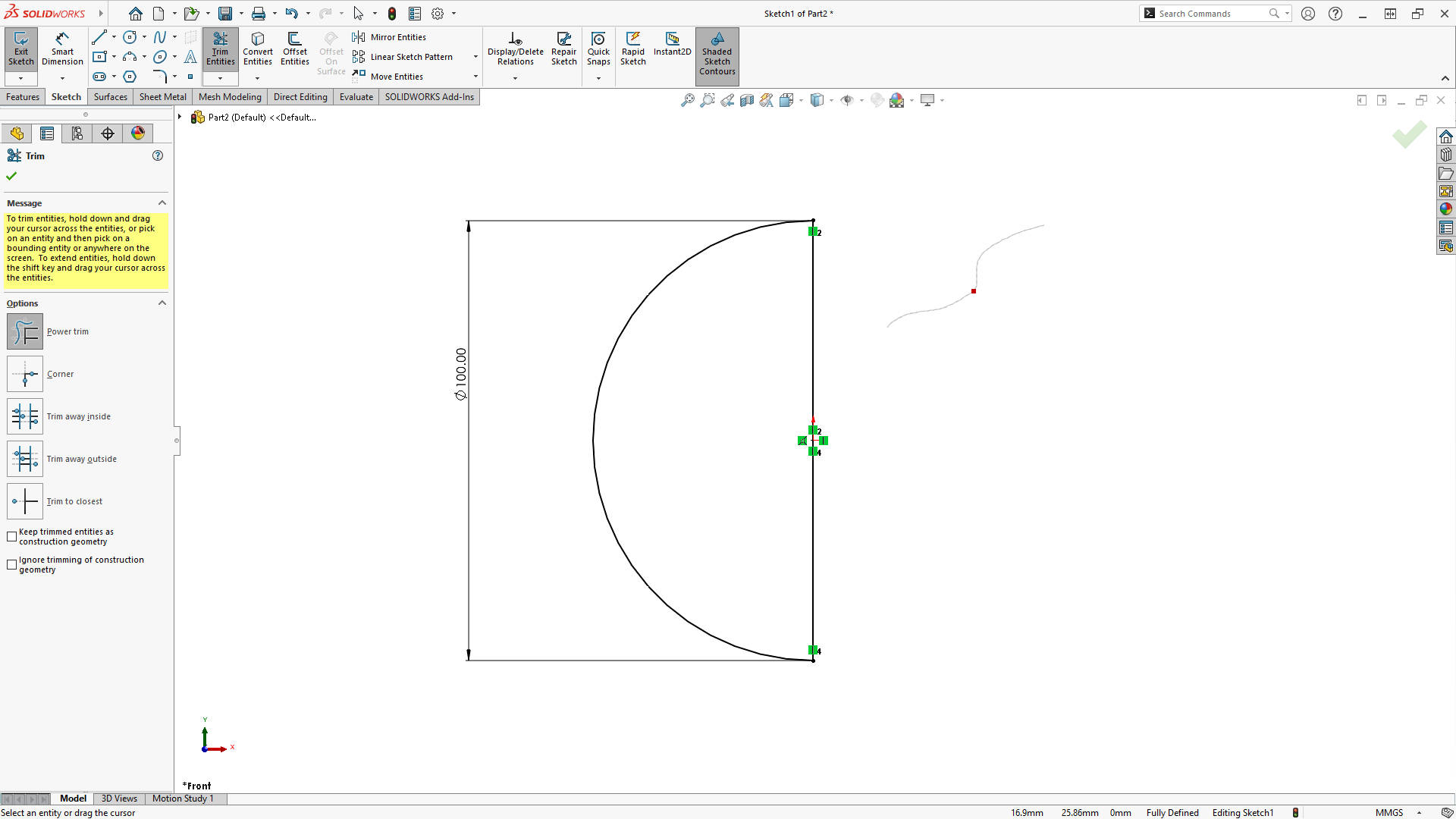This screenshot has height=819, width=1456.
Task: Enable keep trimmed entities as construction geometry
Action: [12, 537]
